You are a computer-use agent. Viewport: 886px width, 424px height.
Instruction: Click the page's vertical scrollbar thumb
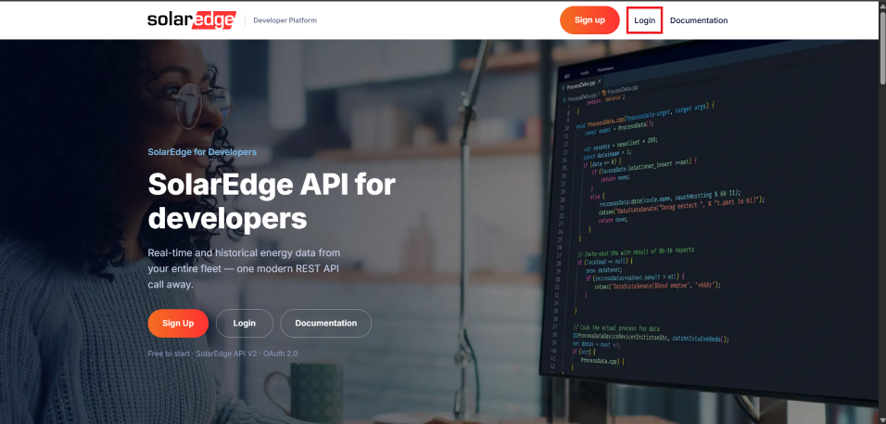pos(882,48)
